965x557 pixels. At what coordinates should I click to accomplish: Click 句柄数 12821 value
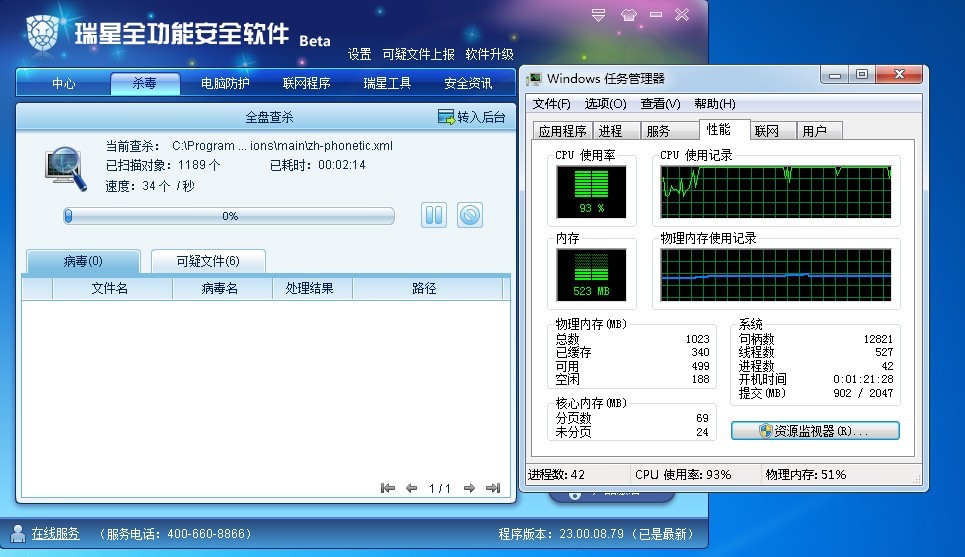pyautogui.click(x=878, y=339)
